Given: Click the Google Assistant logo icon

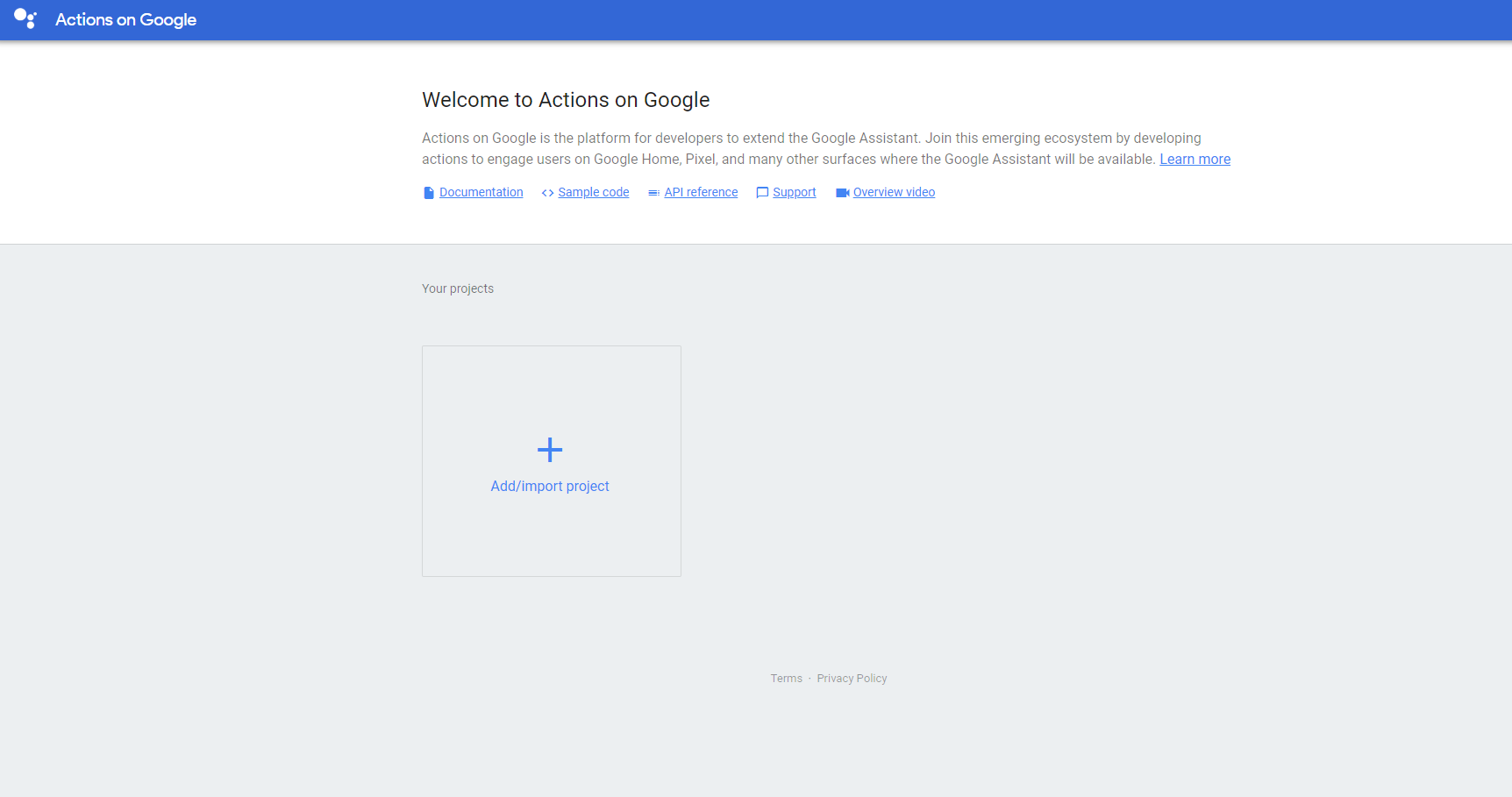Looking at the screenshot, I should click(x=25, y=19).
